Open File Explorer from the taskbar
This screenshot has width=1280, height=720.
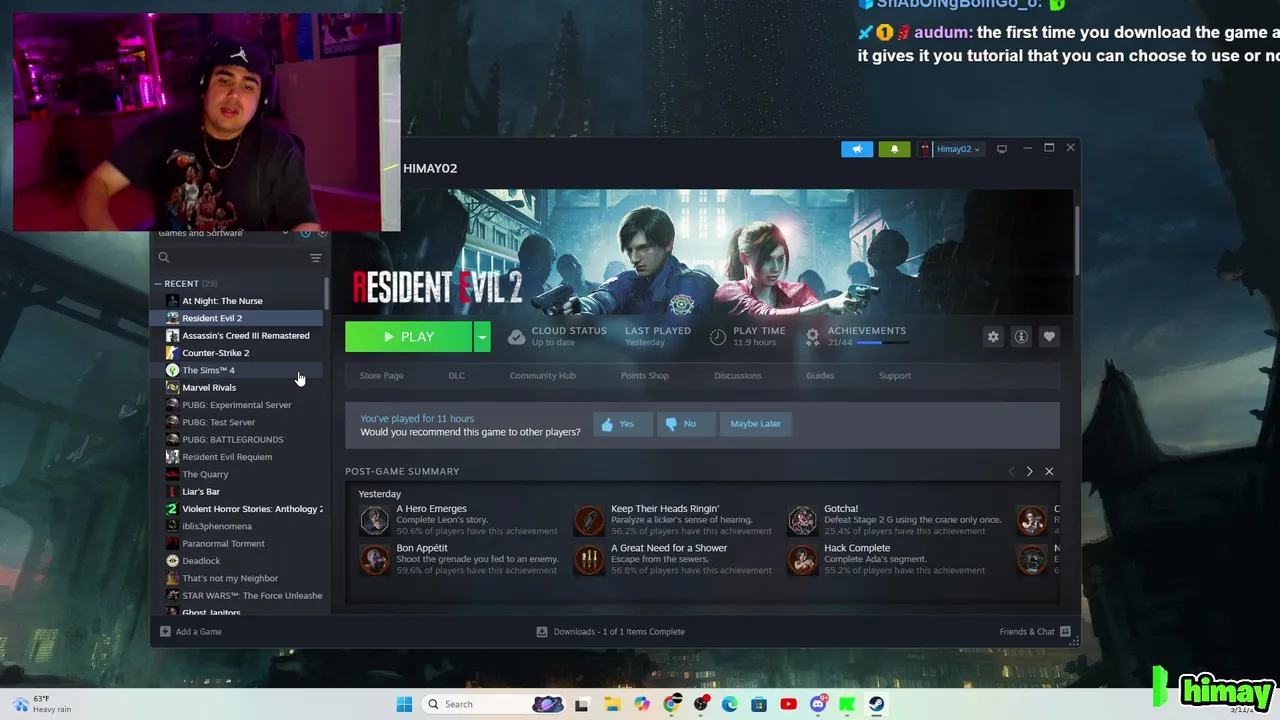coord(613,704)
